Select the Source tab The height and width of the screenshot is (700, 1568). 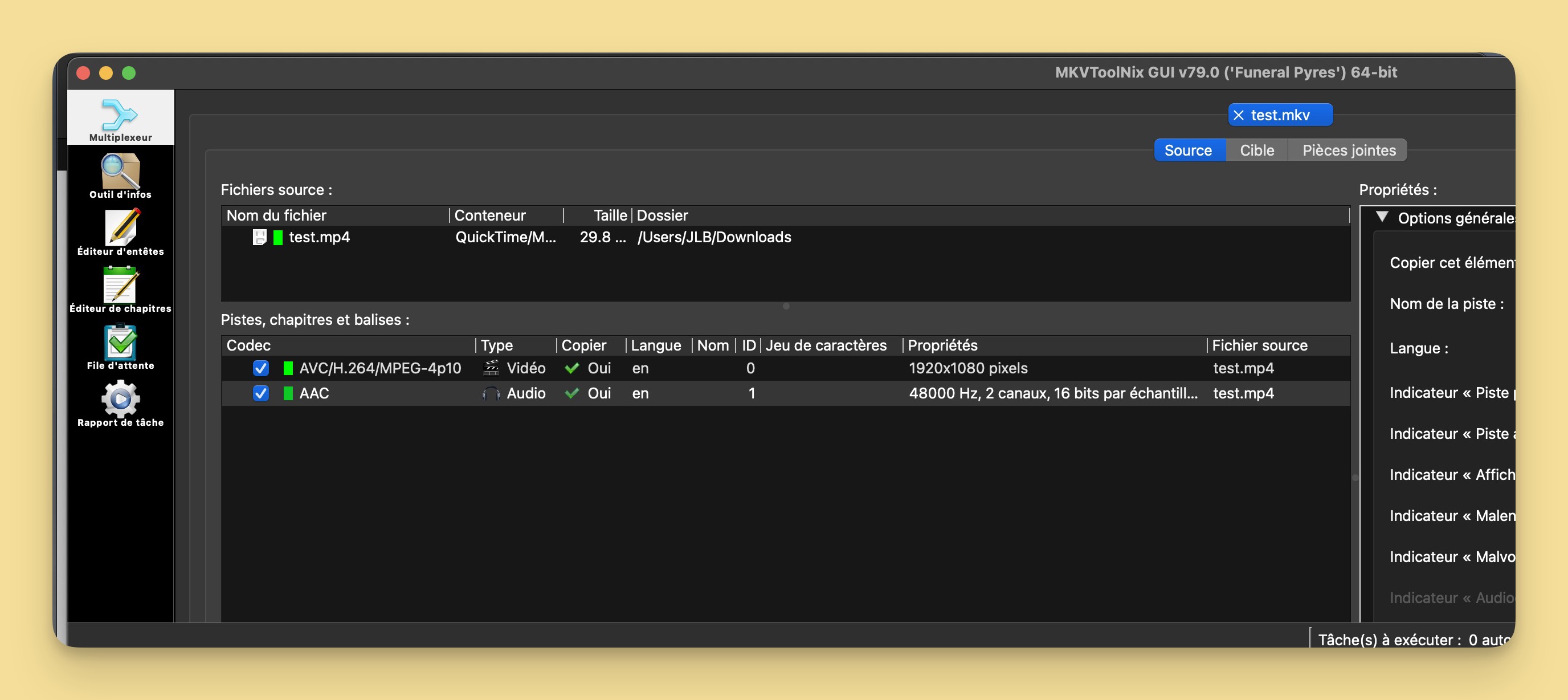pyautogui.click(x=1187, y=150)
